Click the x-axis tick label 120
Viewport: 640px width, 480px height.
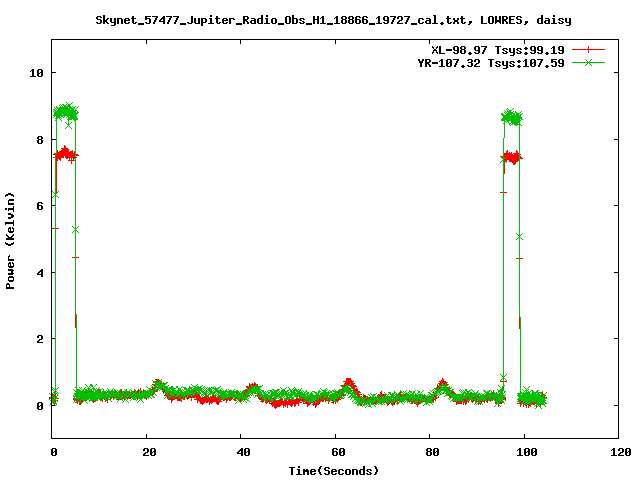(x=621, y=452)
